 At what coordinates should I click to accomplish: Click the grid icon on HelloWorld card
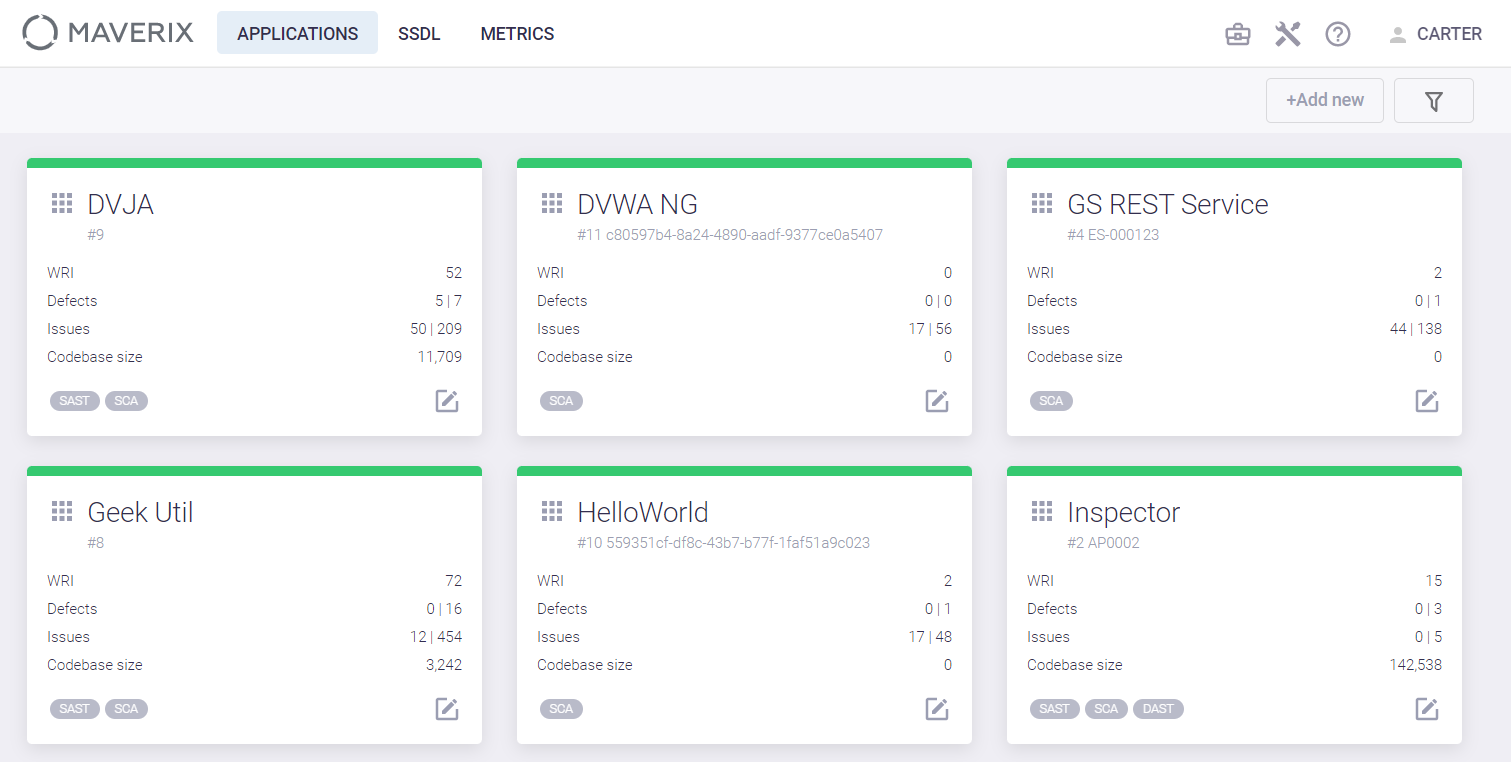[x=552, y=512]
